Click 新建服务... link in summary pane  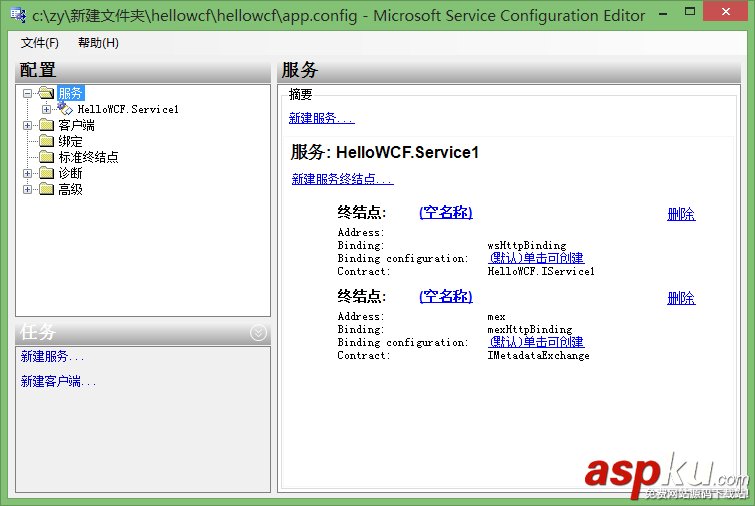tap(322, 118)
